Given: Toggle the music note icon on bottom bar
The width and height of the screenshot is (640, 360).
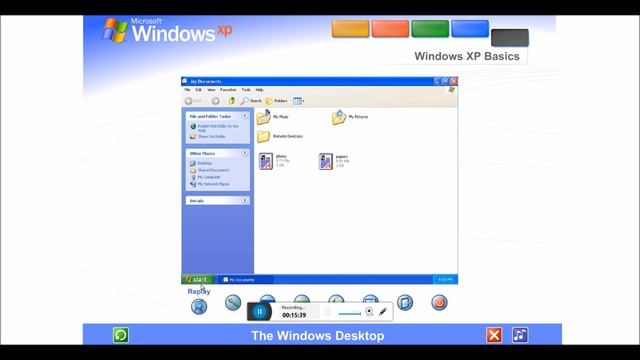Looking at the screenshot, I should [520, 335].
